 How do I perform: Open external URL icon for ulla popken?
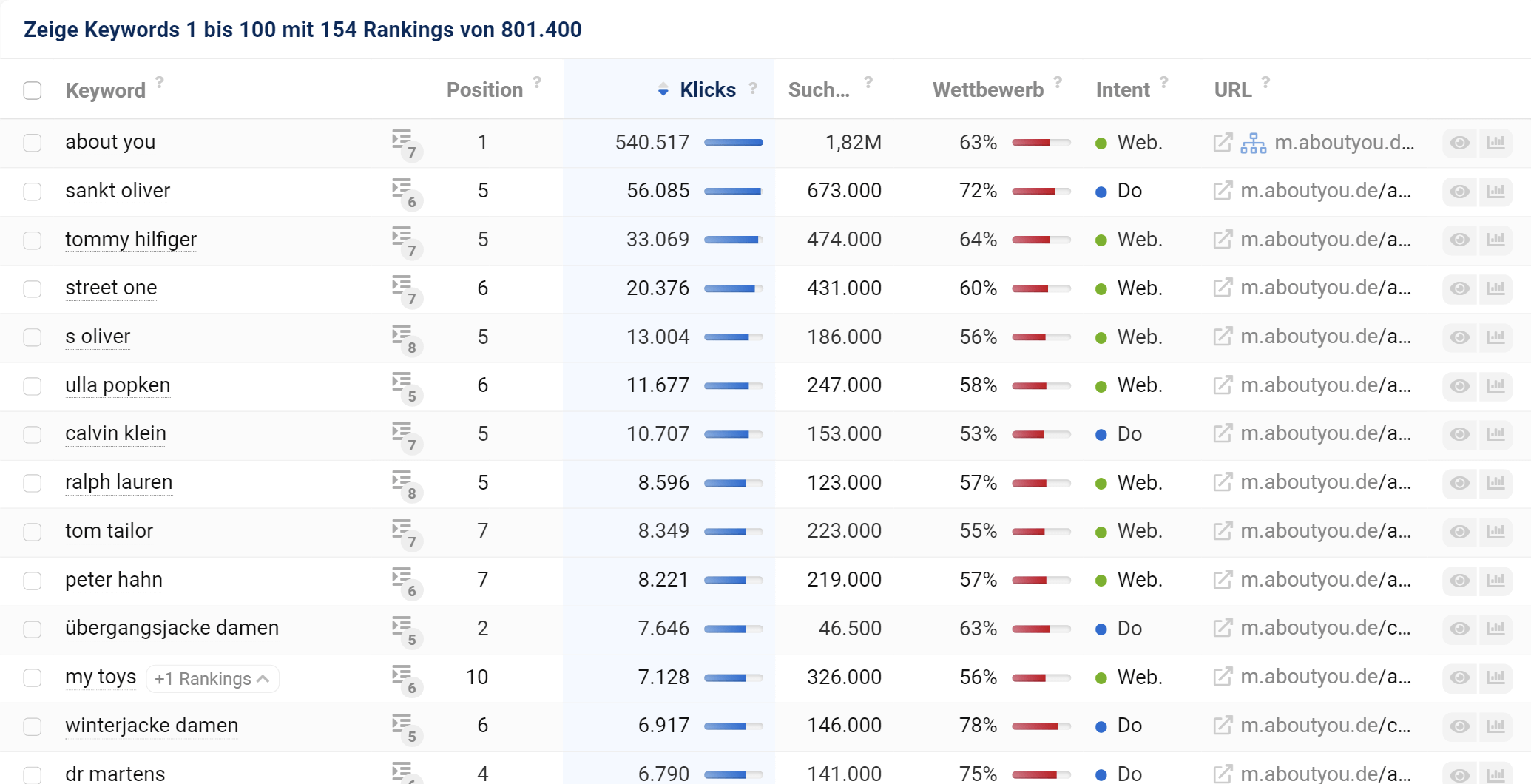coord(1223,385)
